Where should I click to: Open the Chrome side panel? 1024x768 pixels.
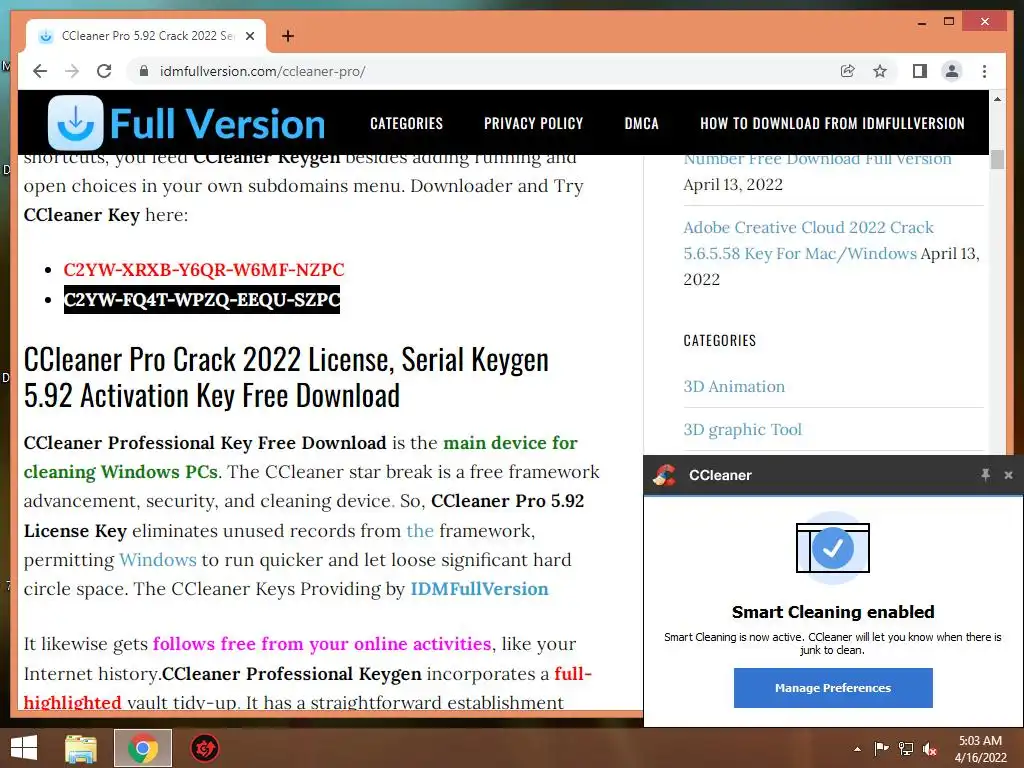coord(920,71)
